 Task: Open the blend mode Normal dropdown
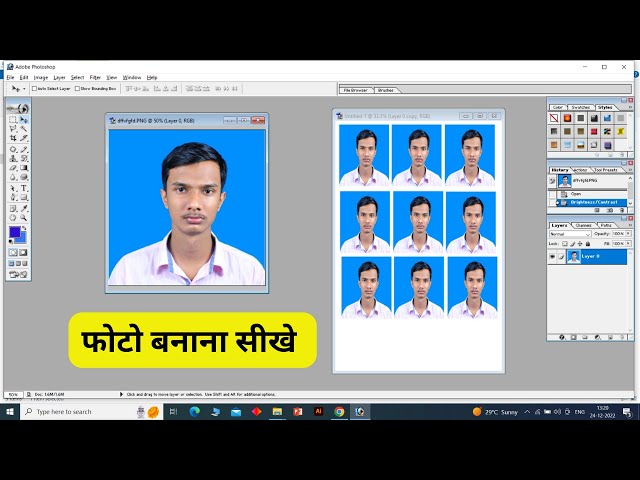570,234
